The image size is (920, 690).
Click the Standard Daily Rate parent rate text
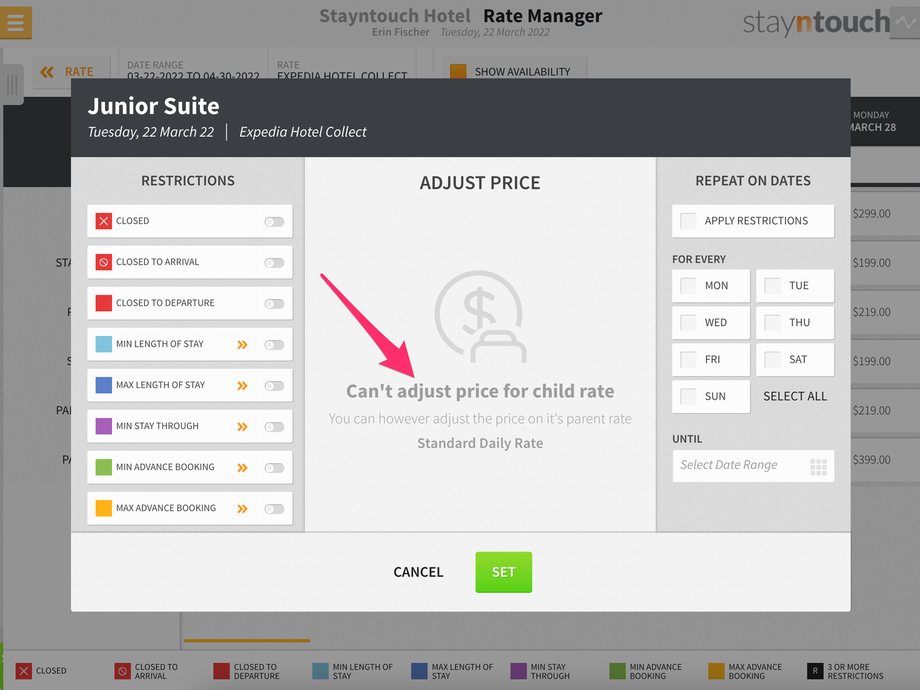[480, 444]
